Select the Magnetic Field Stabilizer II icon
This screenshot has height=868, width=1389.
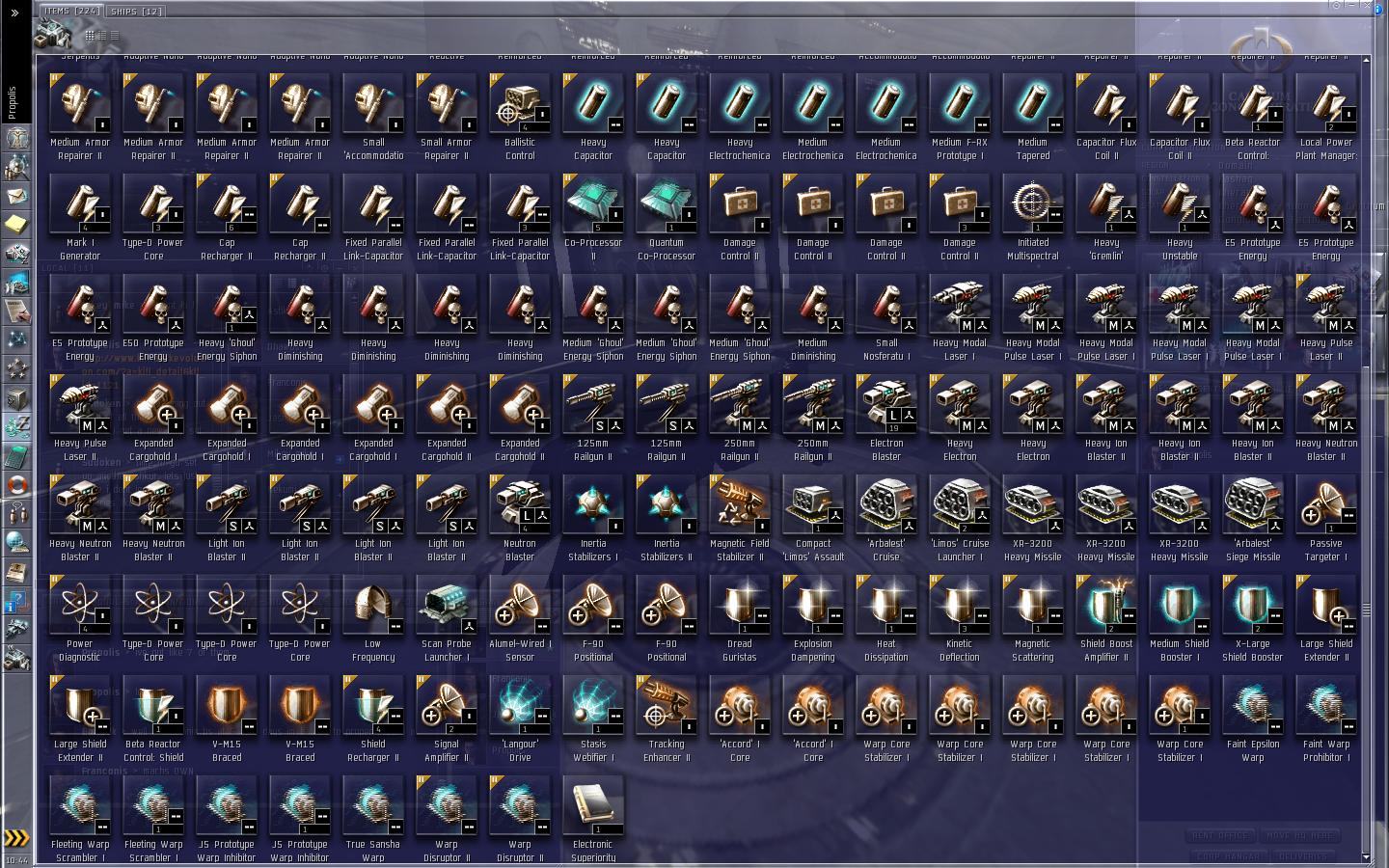(x=740, y=505)
